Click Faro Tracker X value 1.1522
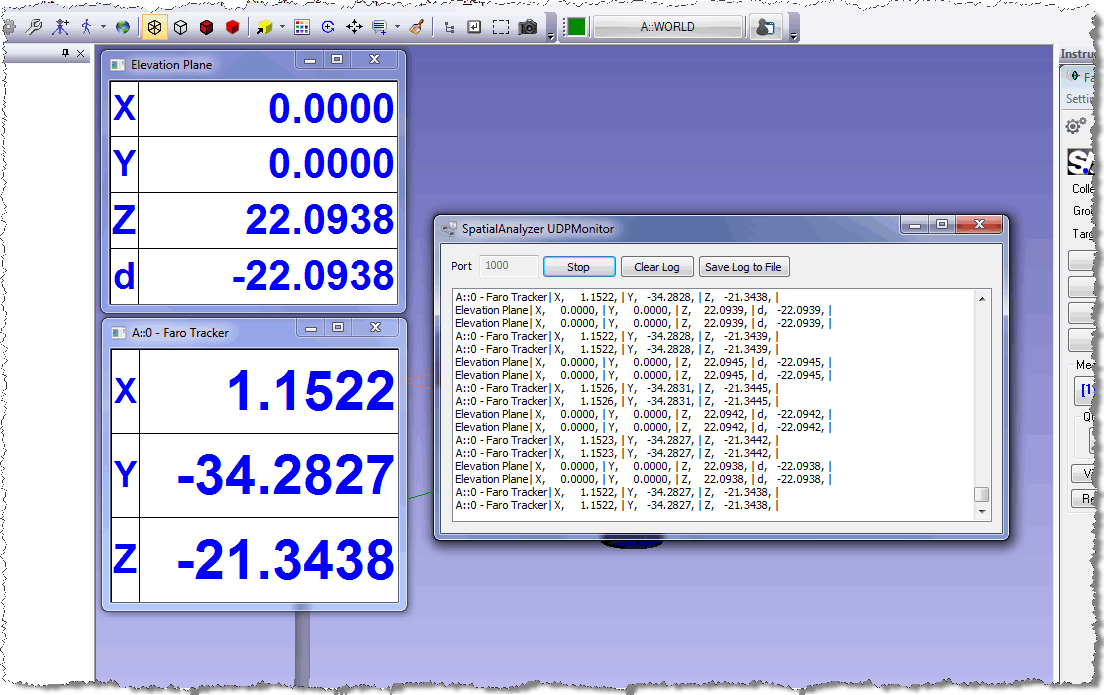This screenshot has height=695, width=1104. (x=310, y=391)
